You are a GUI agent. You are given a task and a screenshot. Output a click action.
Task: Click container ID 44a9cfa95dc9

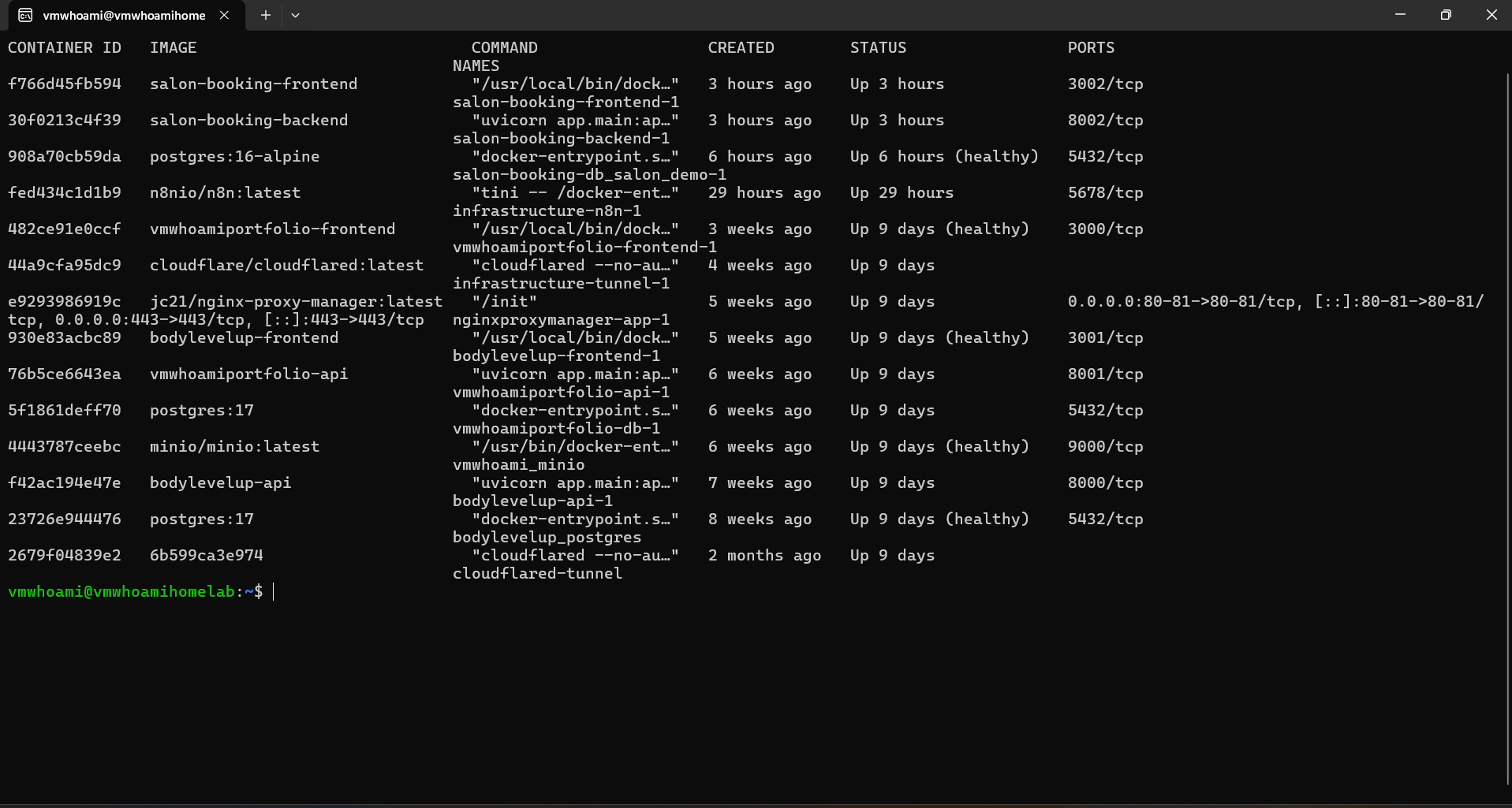pos(65,265)
